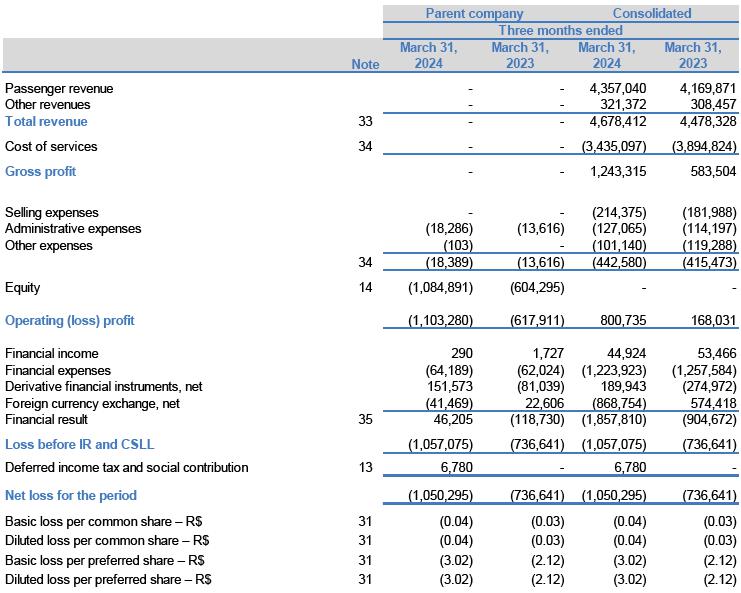Click the Note column header
The height and width of the screenshot is (593, 741).
click(x=365, y=64)
